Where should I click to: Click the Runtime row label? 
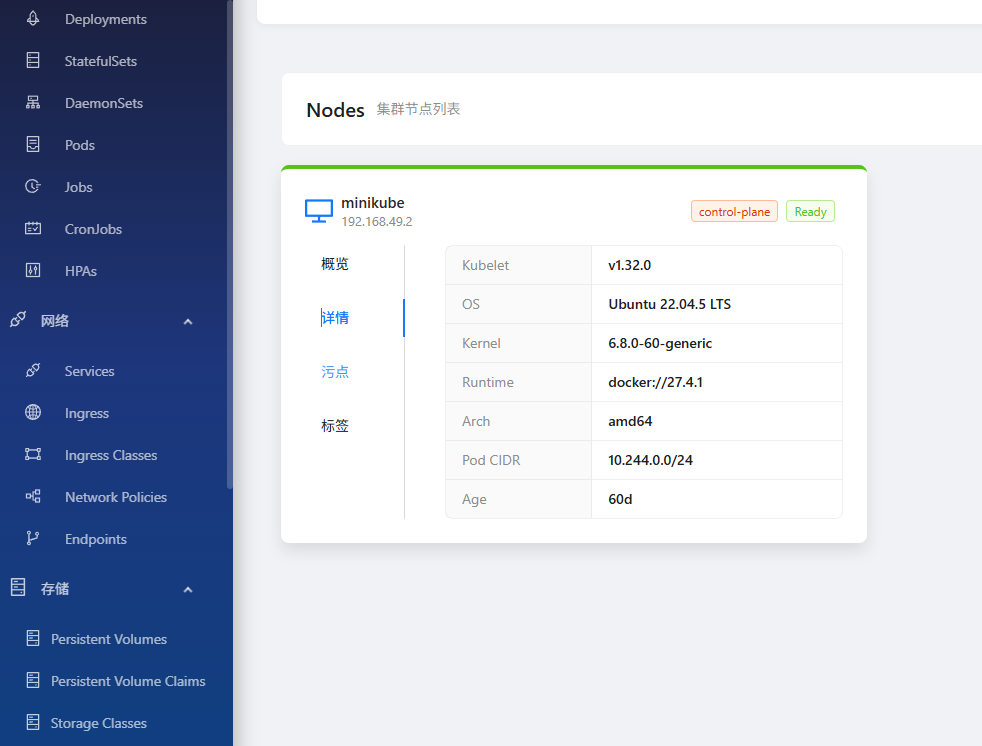488,382
